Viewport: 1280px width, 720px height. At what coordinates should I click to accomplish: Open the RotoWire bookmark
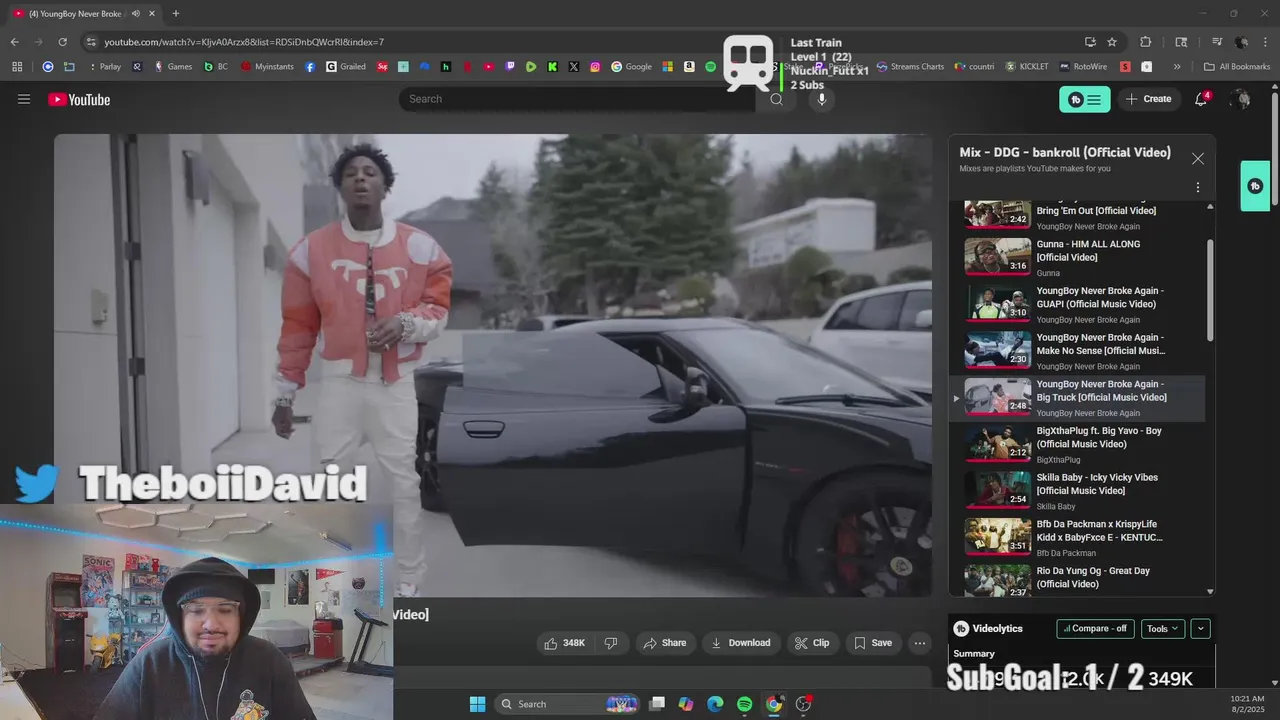pos(1082,67)
